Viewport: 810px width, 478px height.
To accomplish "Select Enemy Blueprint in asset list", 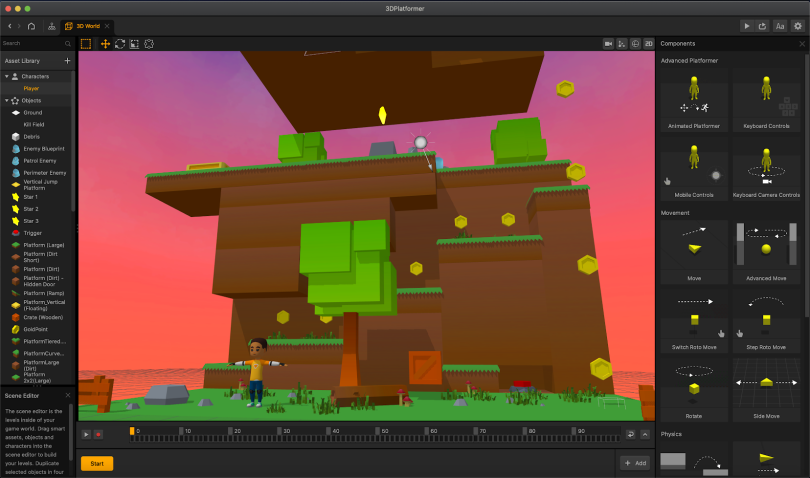I will [x=44, y=148].
